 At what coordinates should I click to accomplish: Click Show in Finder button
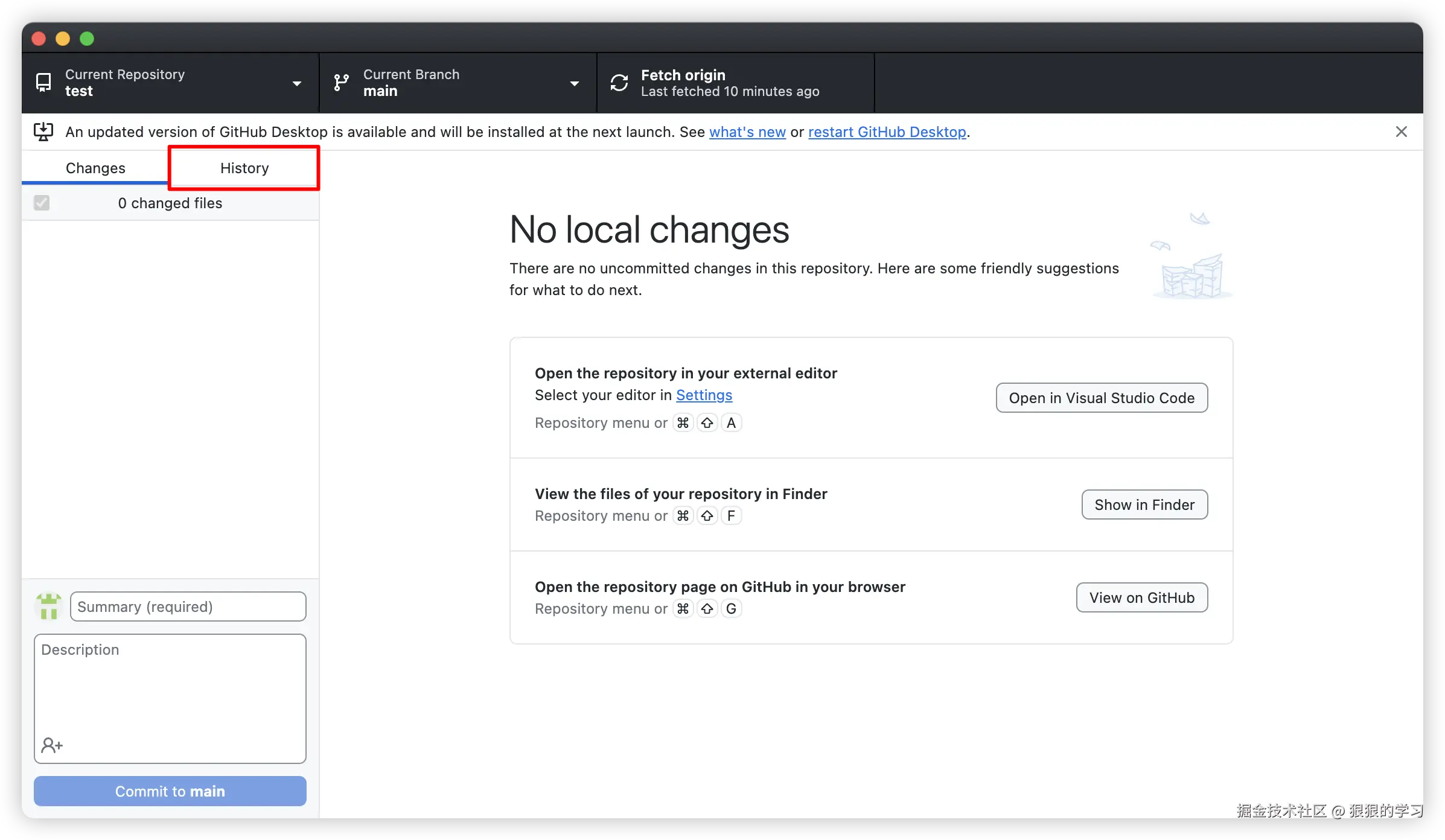(1144, 504)
